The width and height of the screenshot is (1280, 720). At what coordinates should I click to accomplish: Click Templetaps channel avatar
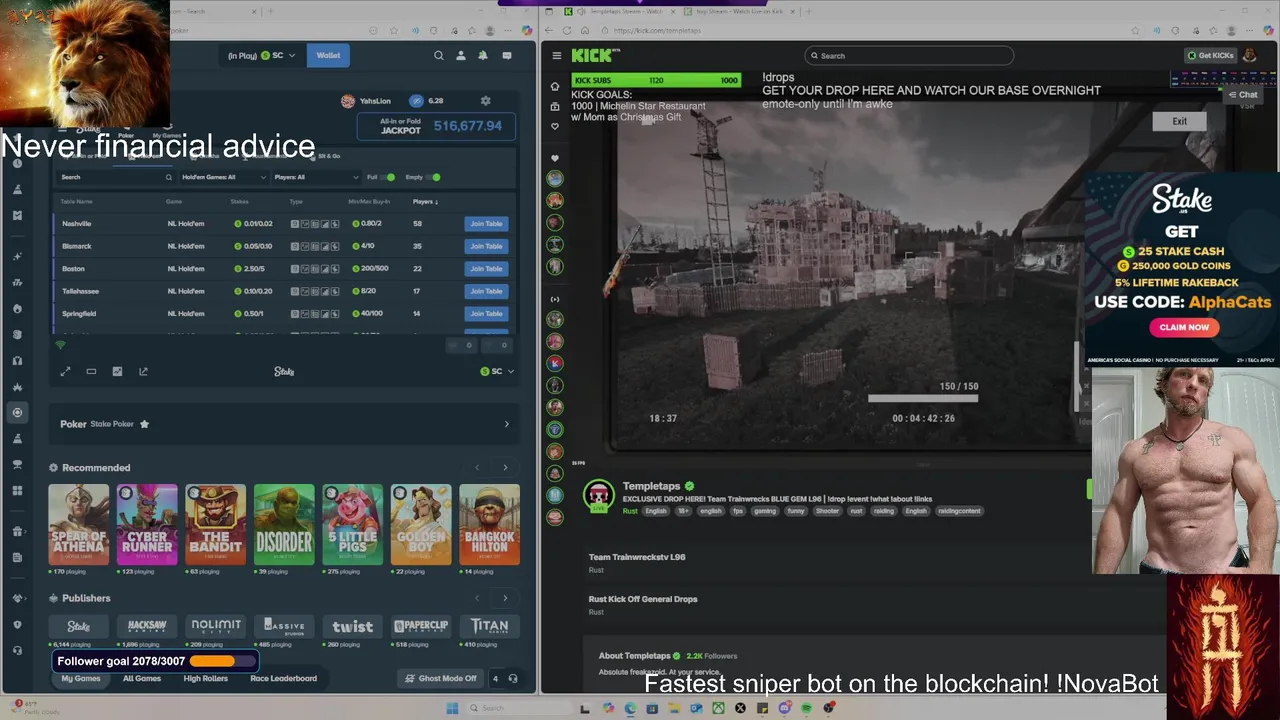click(598, 495)
